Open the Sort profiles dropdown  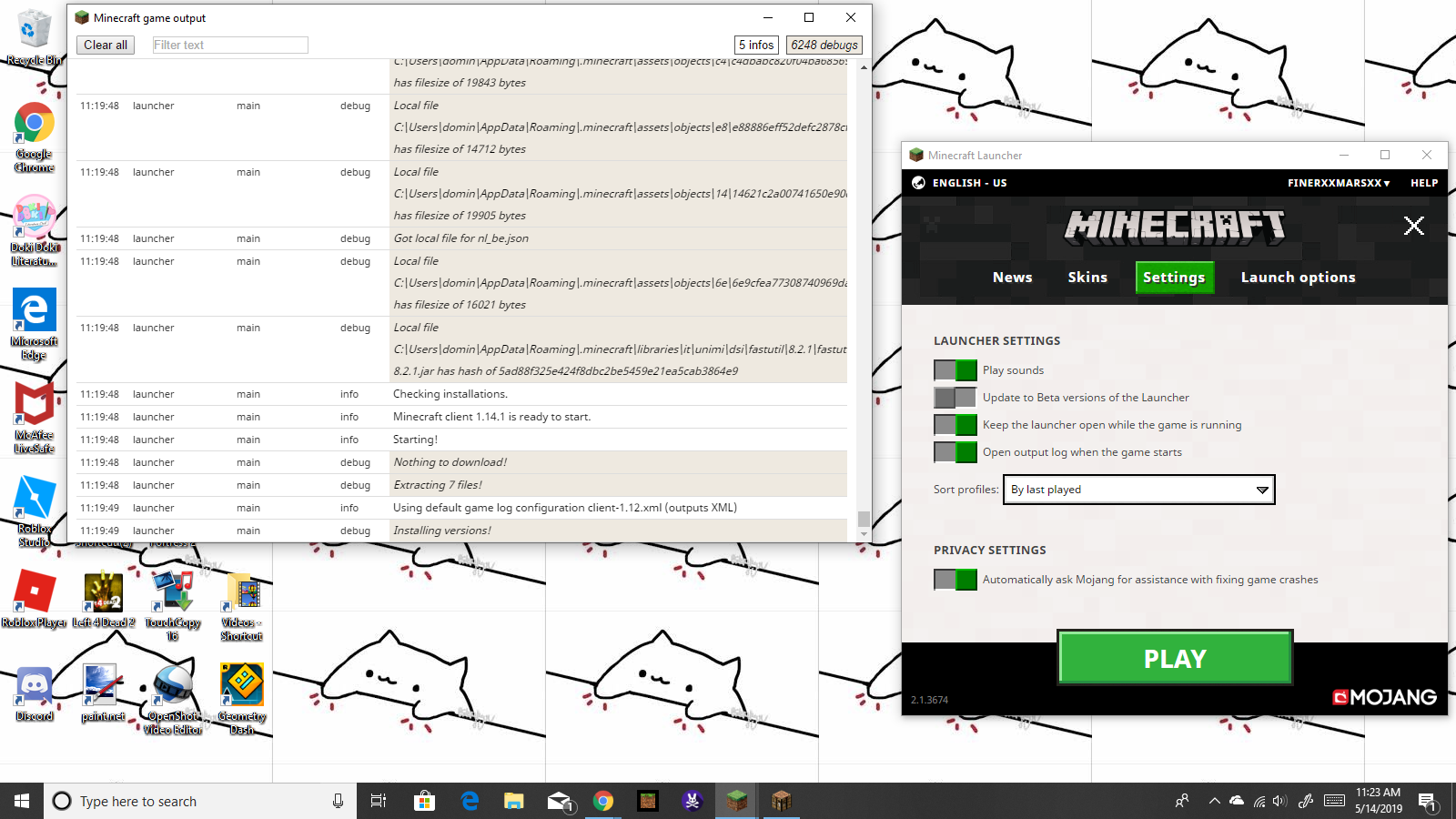1138,490
